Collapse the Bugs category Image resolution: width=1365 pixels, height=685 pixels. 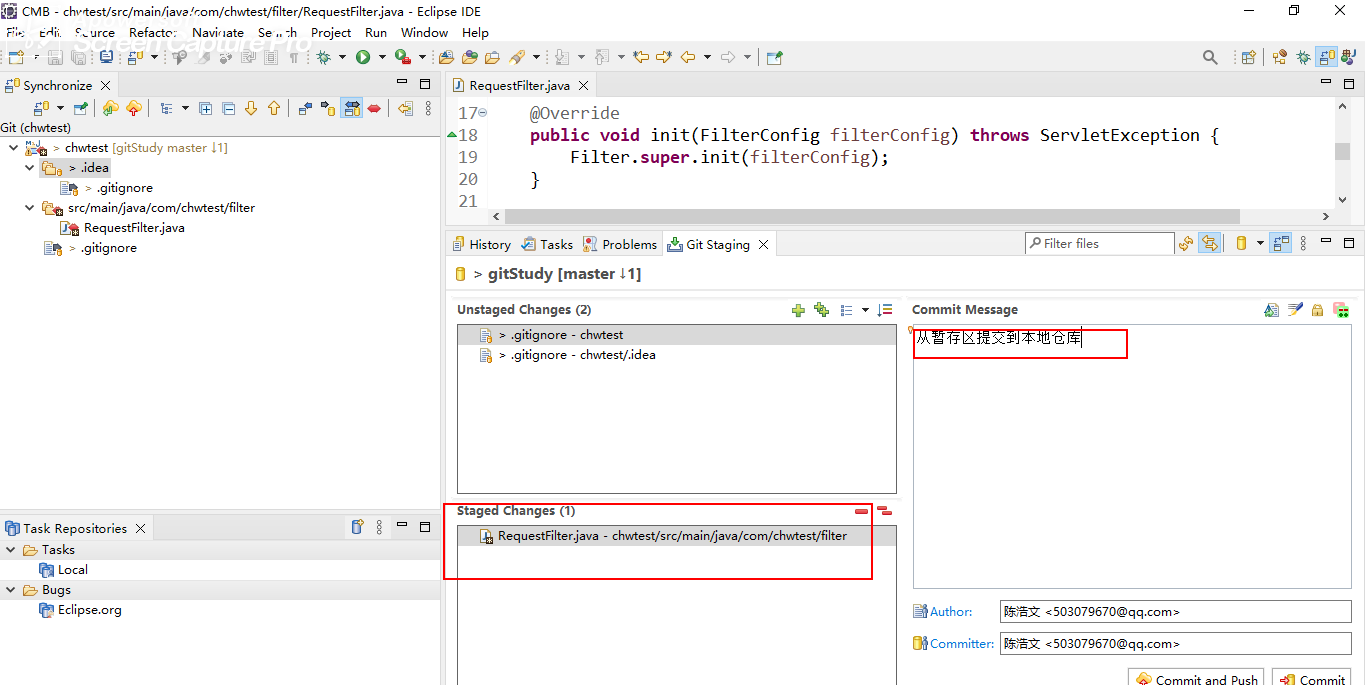pos(11,590)
